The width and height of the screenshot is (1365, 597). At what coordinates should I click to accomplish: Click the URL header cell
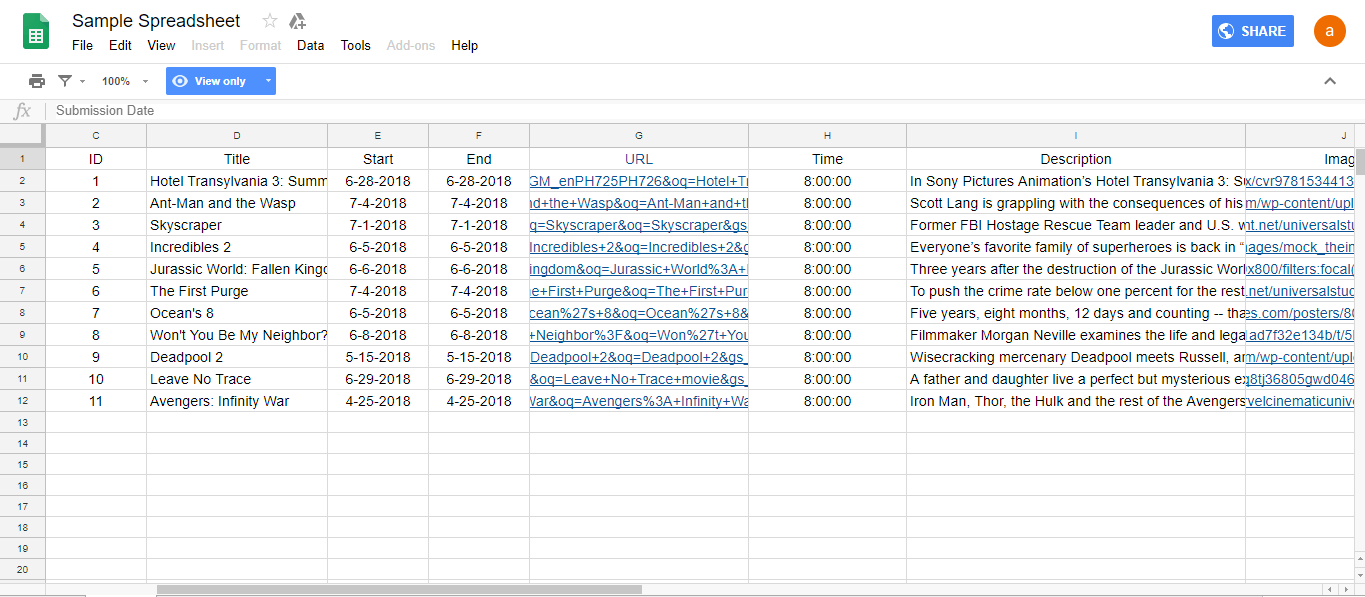tap(639, 159)
